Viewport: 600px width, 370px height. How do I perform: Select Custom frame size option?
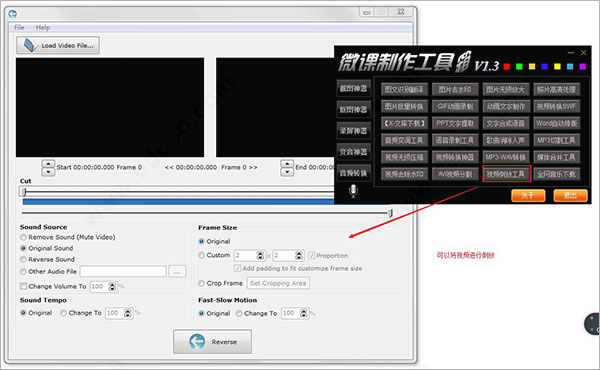pyautogui.click(x=201, y=255)
